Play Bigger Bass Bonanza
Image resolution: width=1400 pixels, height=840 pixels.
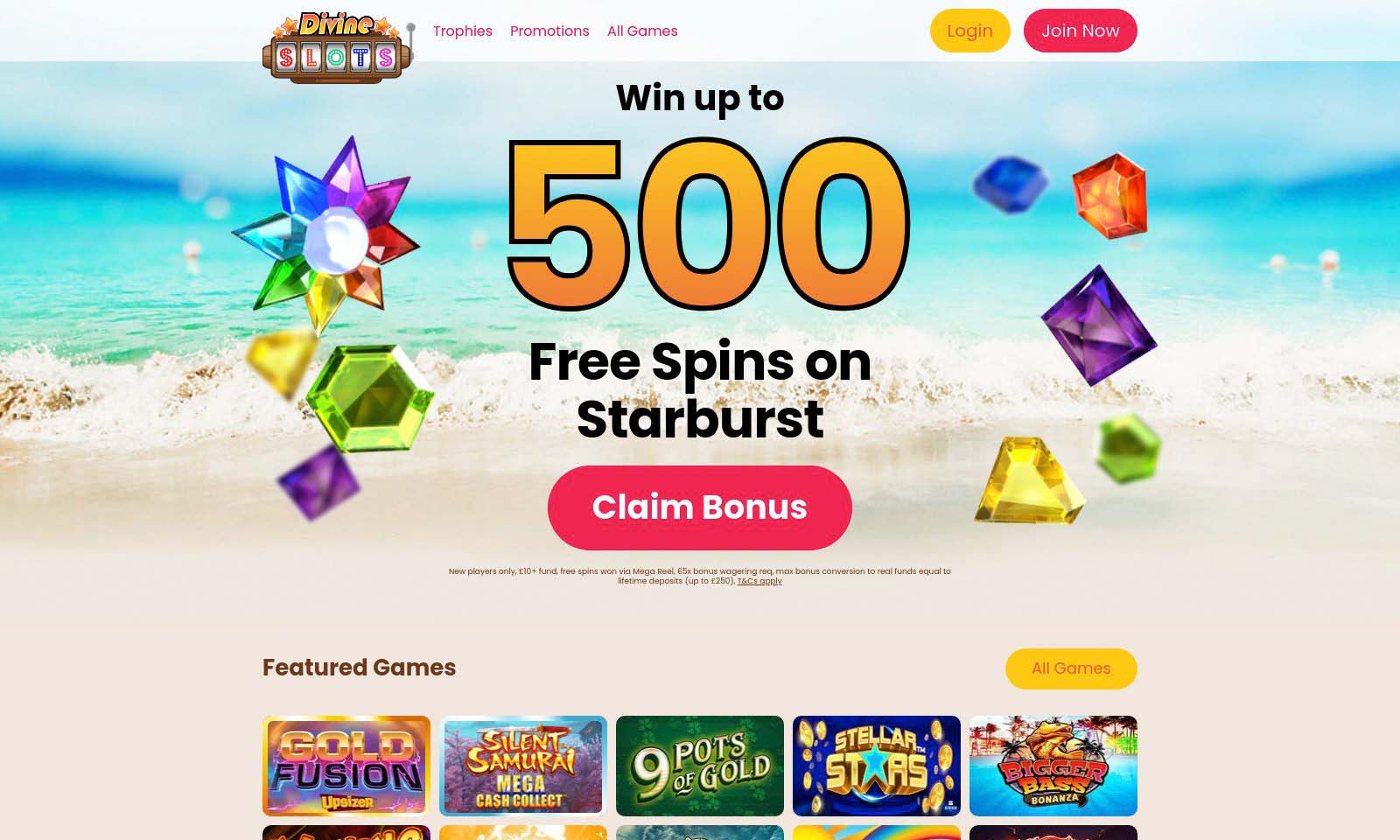point(1053,766)
